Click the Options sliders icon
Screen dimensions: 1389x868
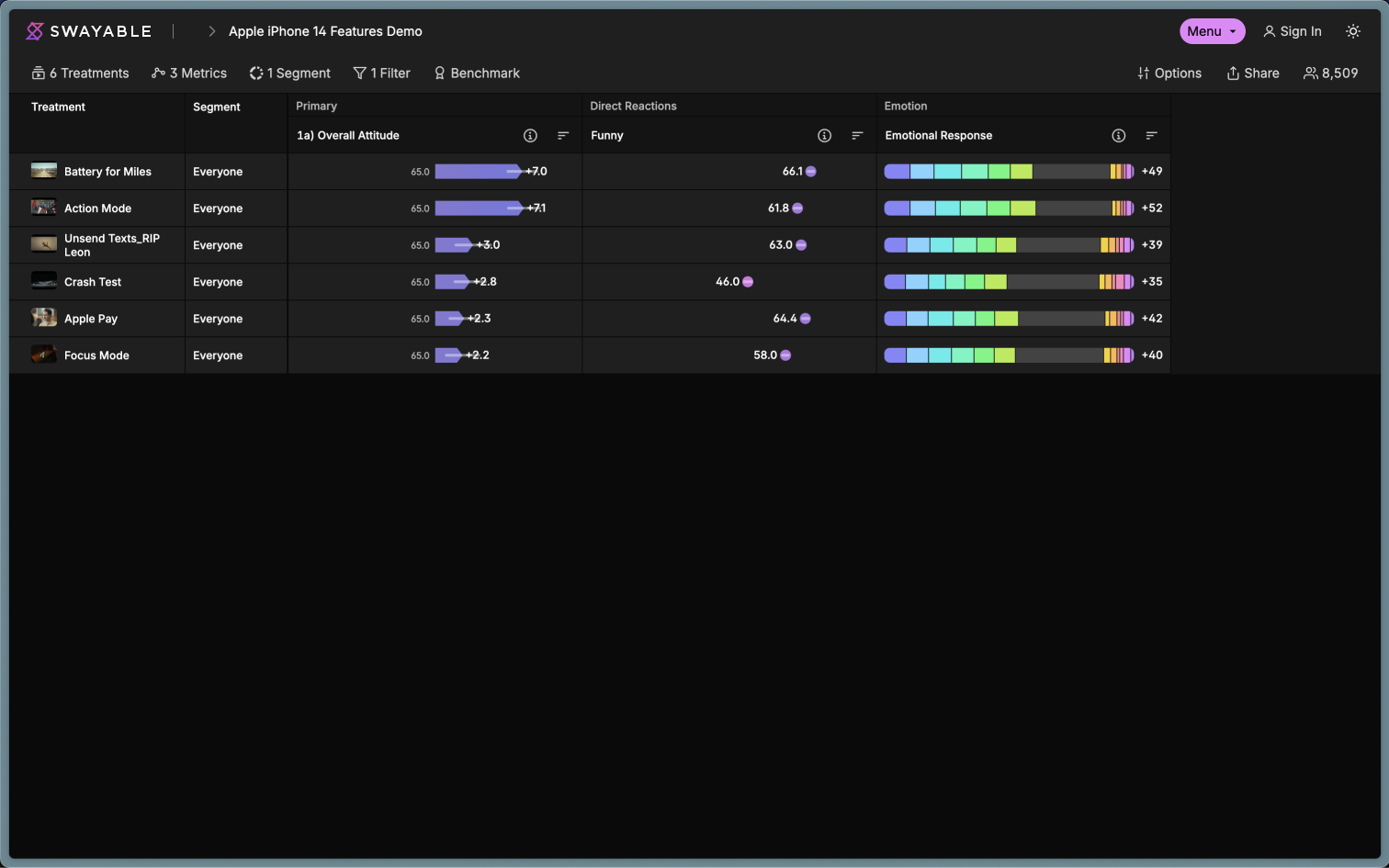tap(1142, 73)
